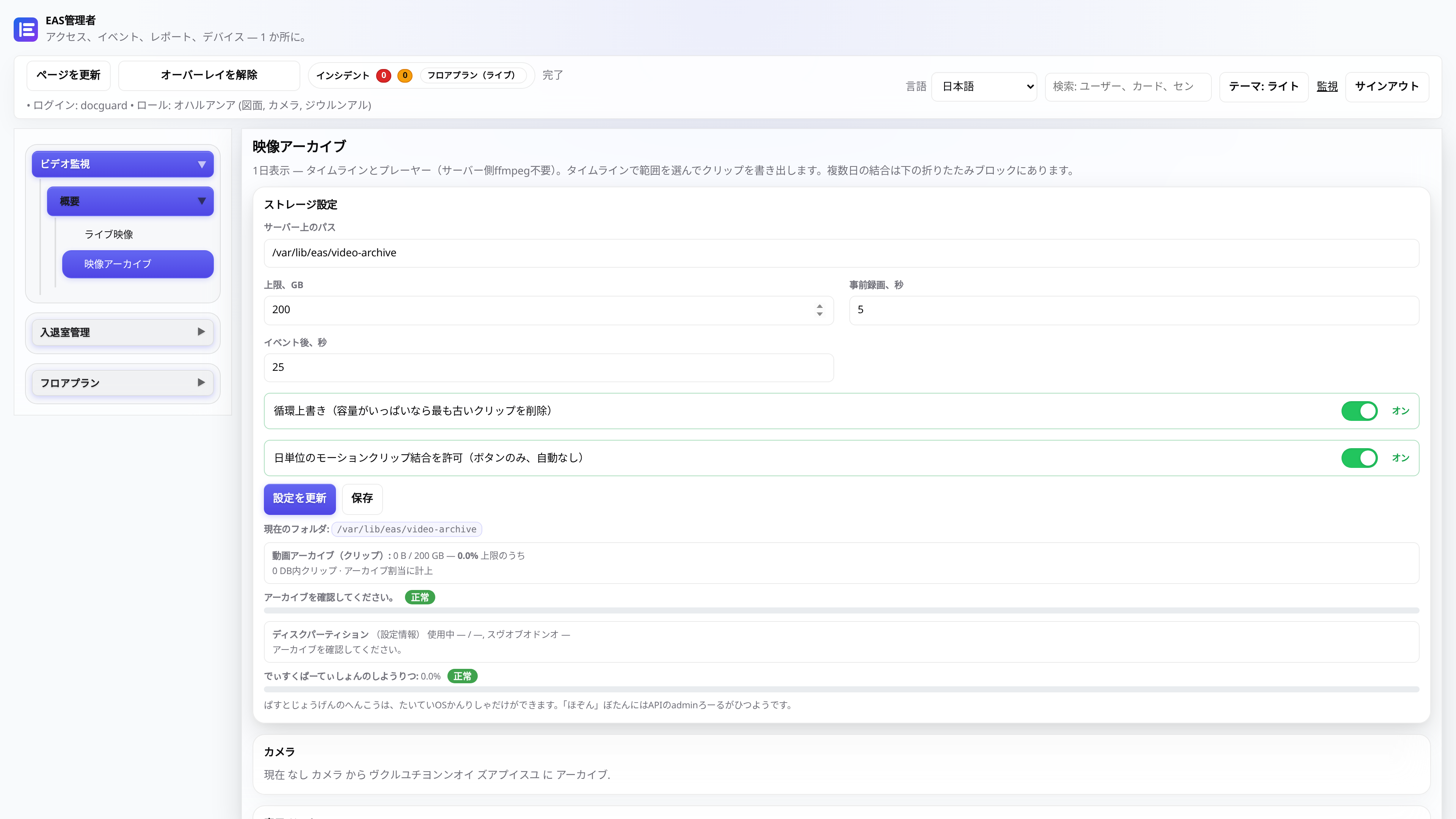Click the orange incident counter badge
This screenshot has width=1456, height=819.
coord(405,75)
